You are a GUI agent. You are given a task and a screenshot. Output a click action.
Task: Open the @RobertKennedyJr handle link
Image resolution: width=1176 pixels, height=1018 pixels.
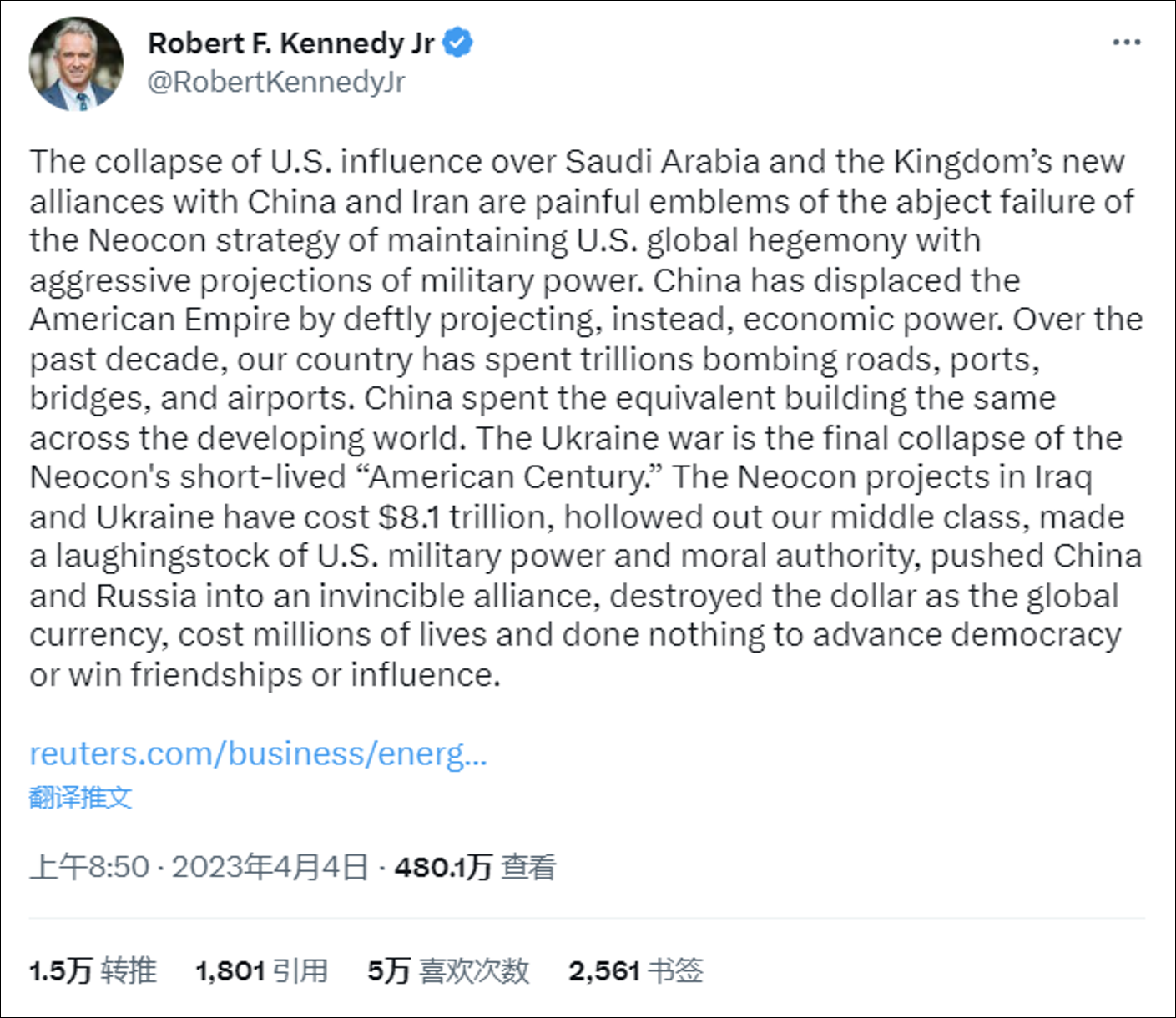[276, 82]
